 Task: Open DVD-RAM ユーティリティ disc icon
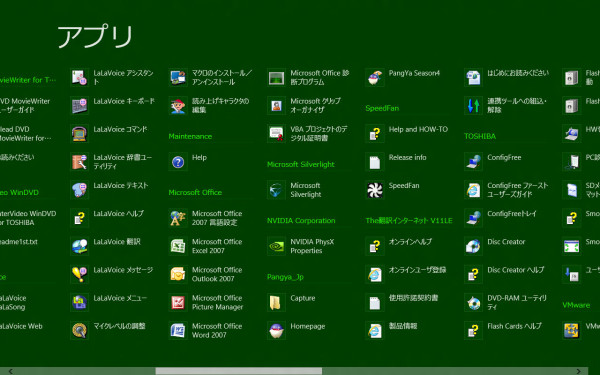point(473,303)
